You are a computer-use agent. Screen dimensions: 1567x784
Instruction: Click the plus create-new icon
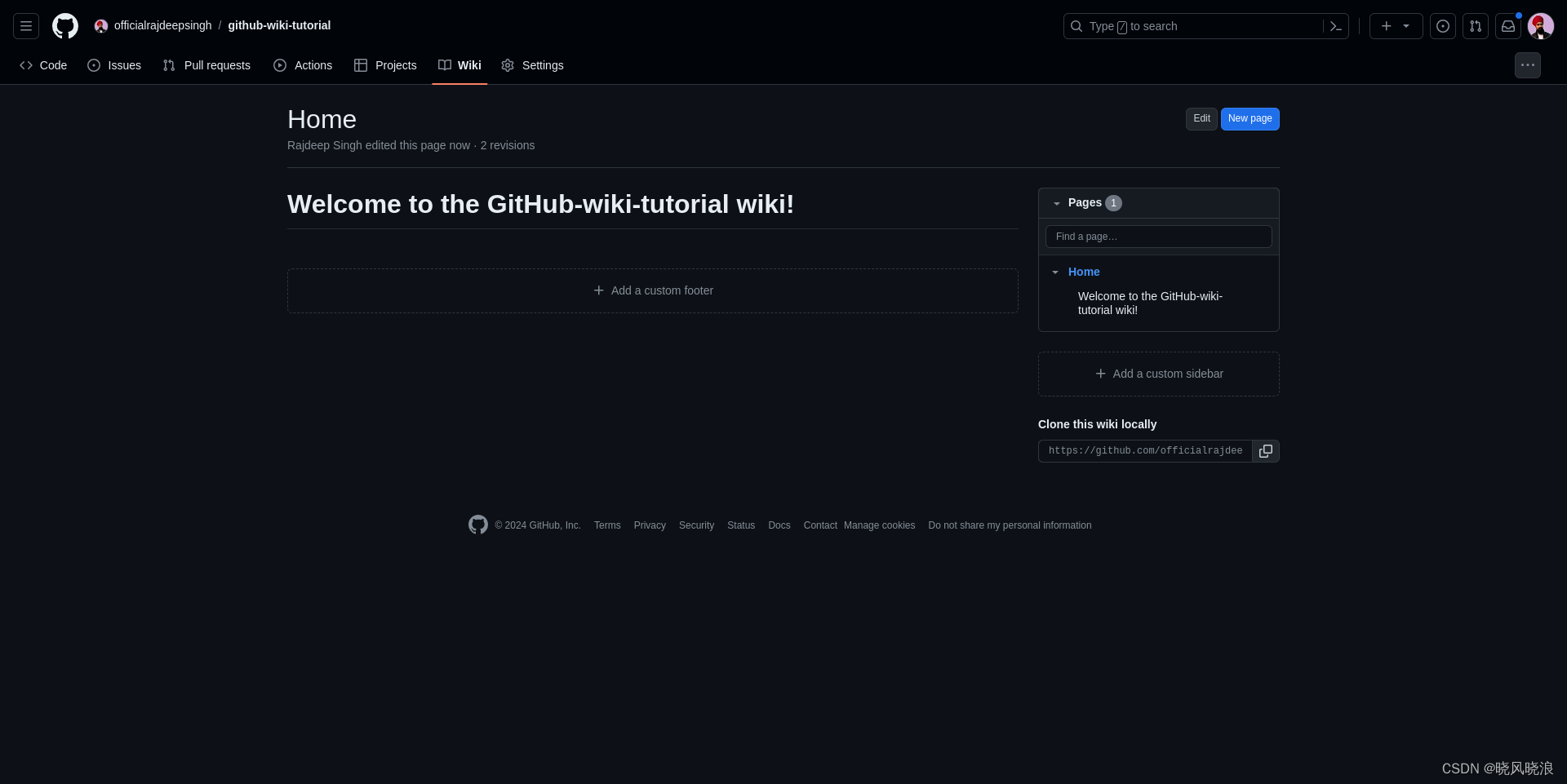[x=1386, y=26]
